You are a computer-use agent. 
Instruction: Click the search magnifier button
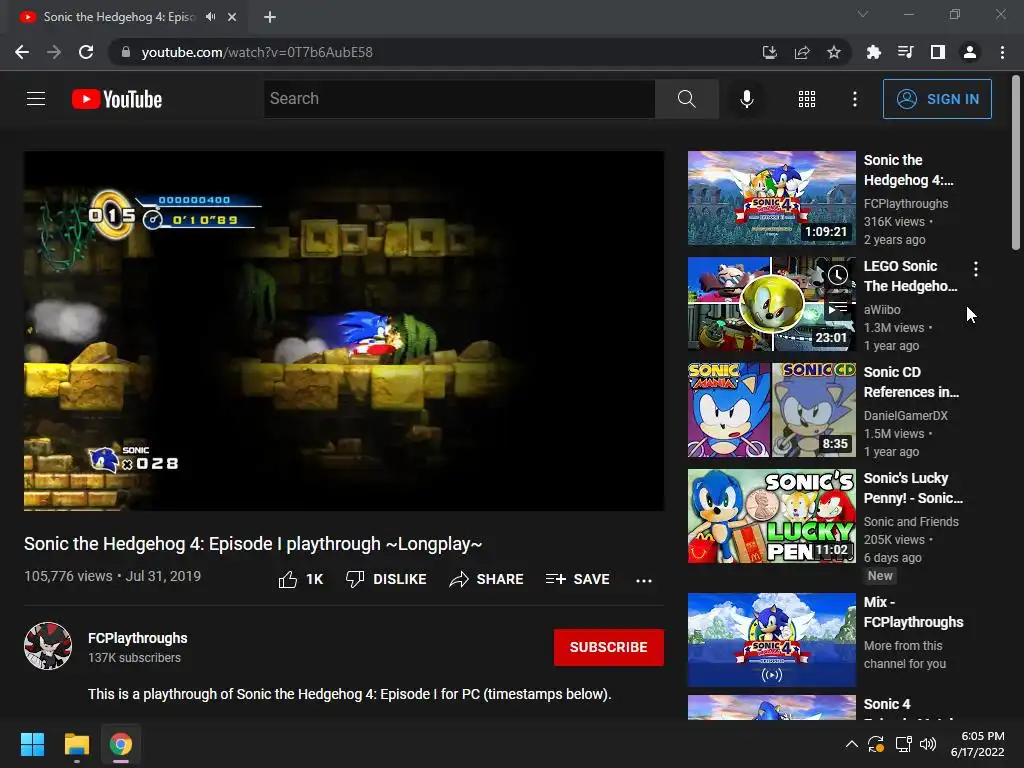tap(686, 99)
